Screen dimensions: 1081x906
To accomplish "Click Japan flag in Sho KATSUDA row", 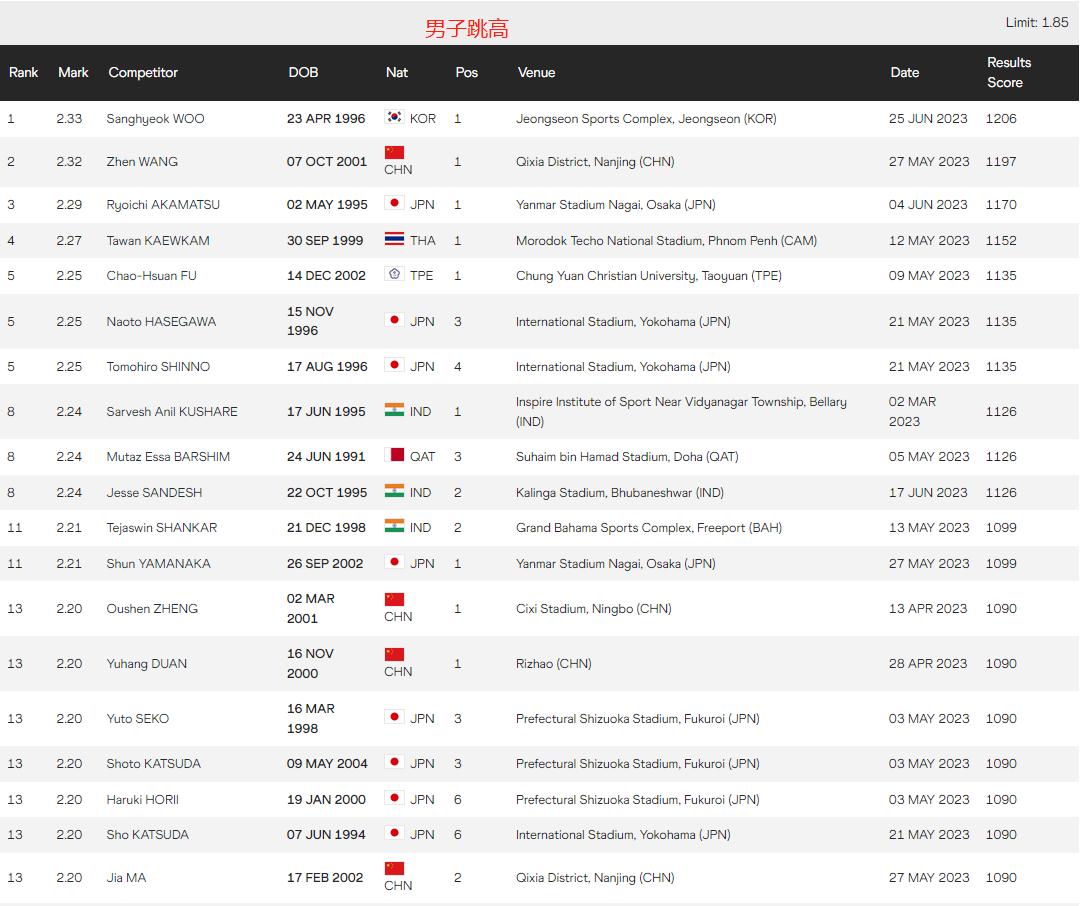I will coord(394,833).
